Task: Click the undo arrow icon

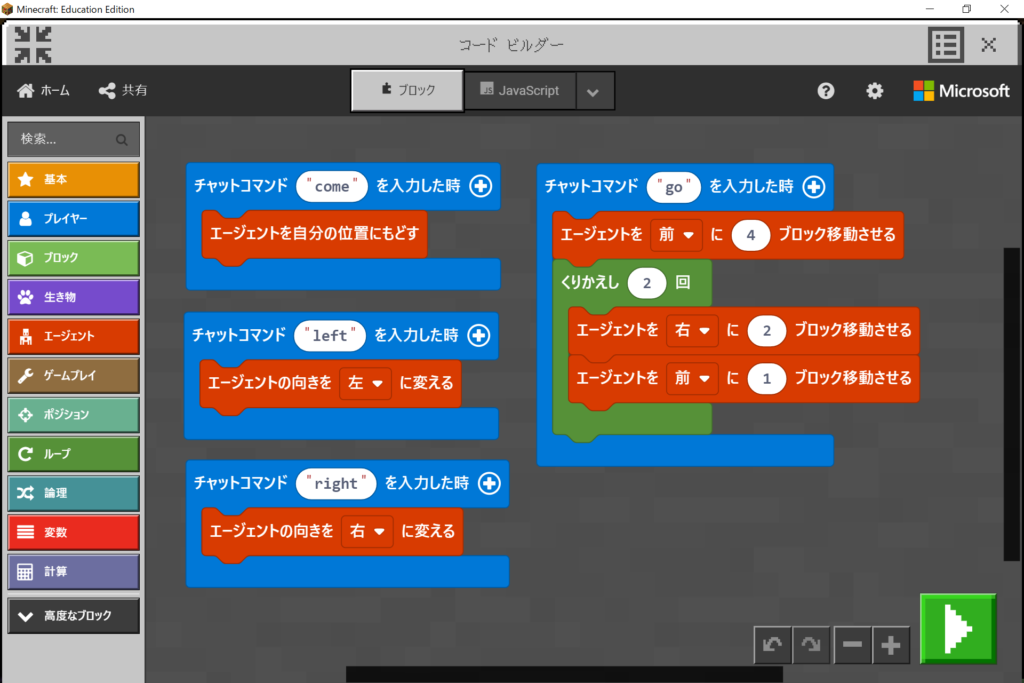Action: (772, 646)
